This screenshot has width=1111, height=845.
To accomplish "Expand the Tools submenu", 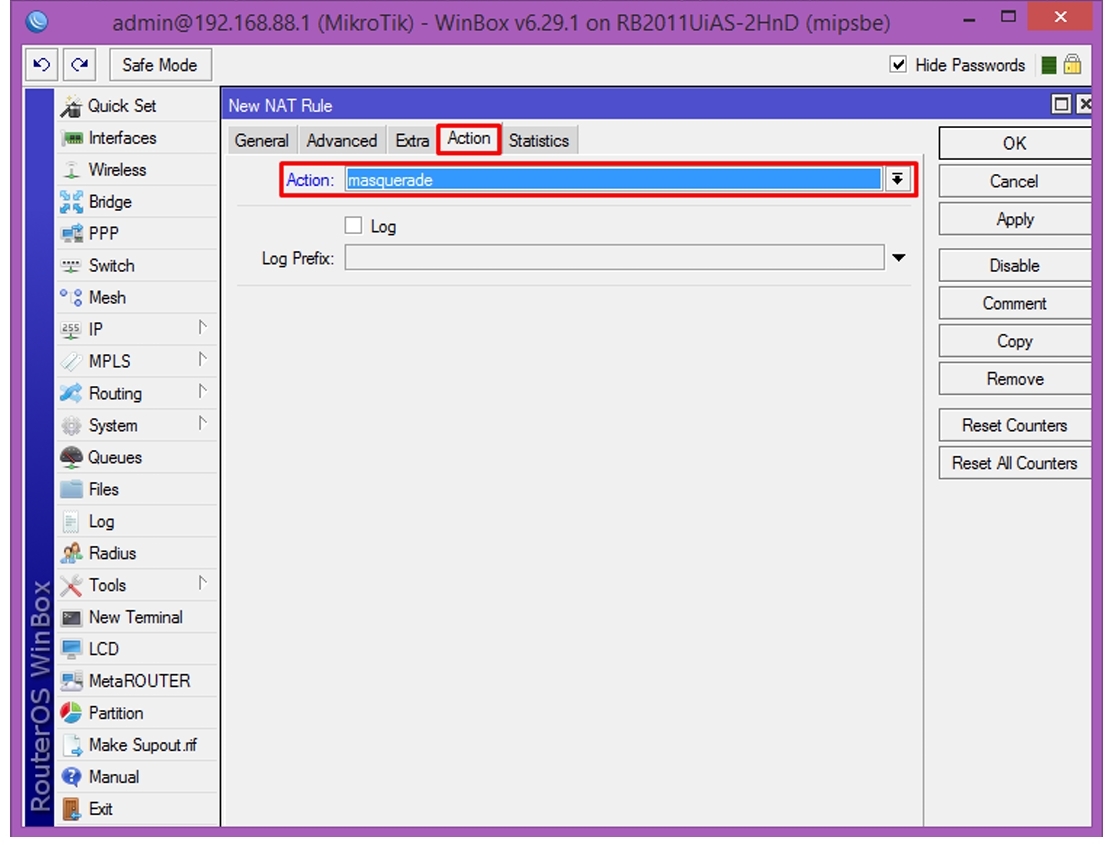I will click(x=203, y=584).
